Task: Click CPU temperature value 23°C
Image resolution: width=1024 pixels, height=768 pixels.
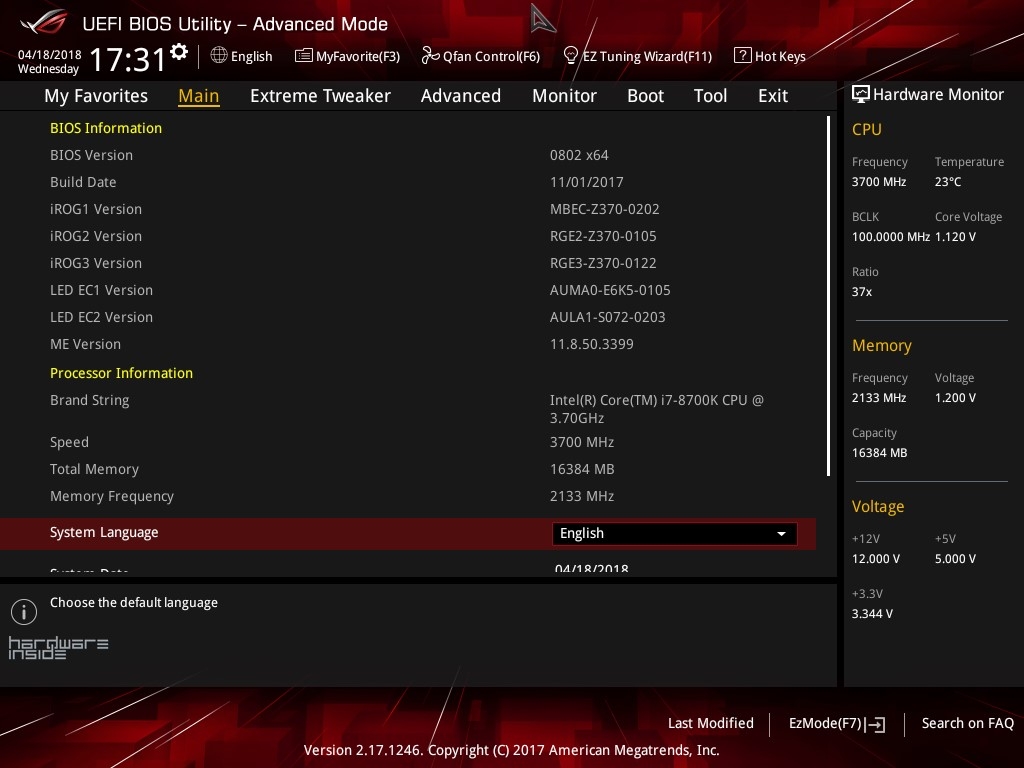Action: point(948,182)
